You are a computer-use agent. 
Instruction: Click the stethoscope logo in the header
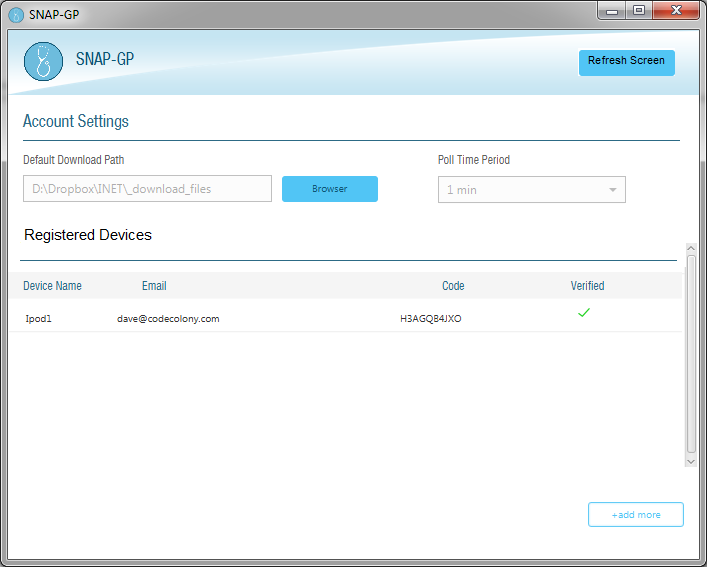[43, 61]
